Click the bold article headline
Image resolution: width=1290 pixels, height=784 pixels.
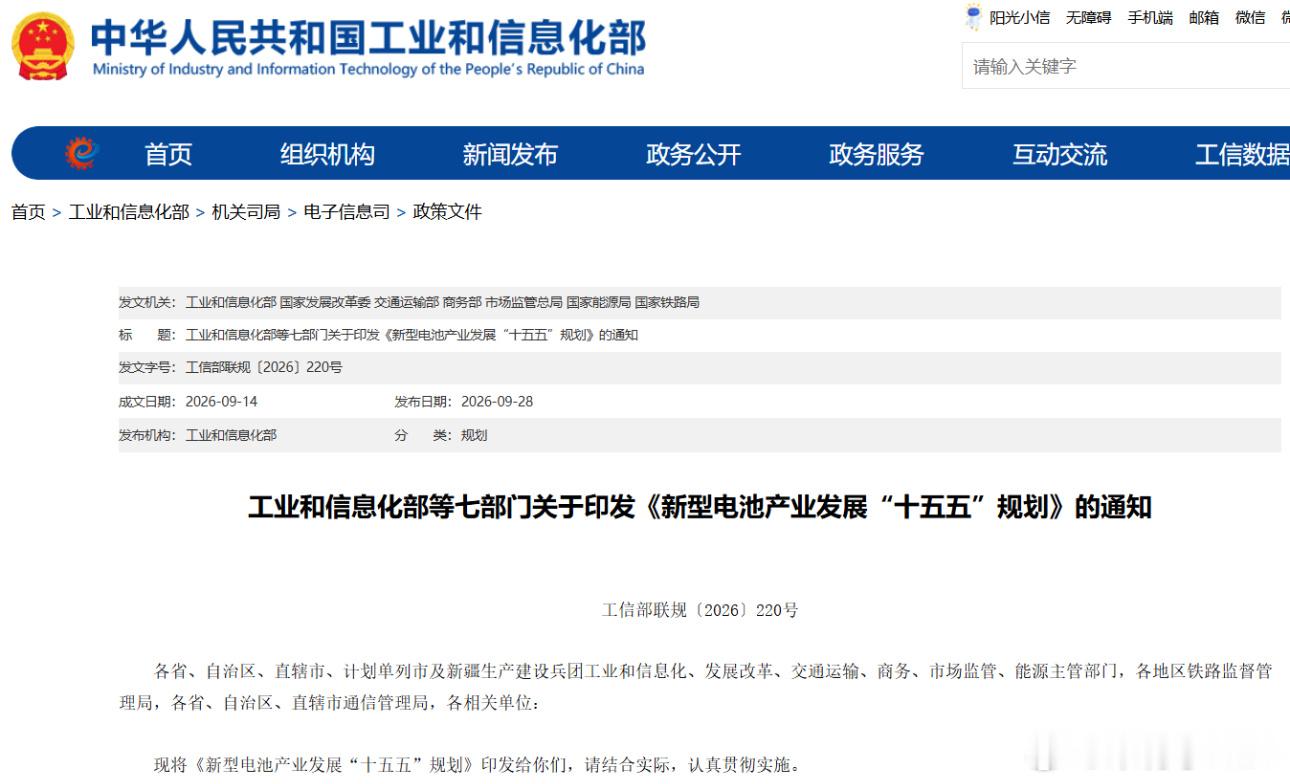(x=700, y=507)
